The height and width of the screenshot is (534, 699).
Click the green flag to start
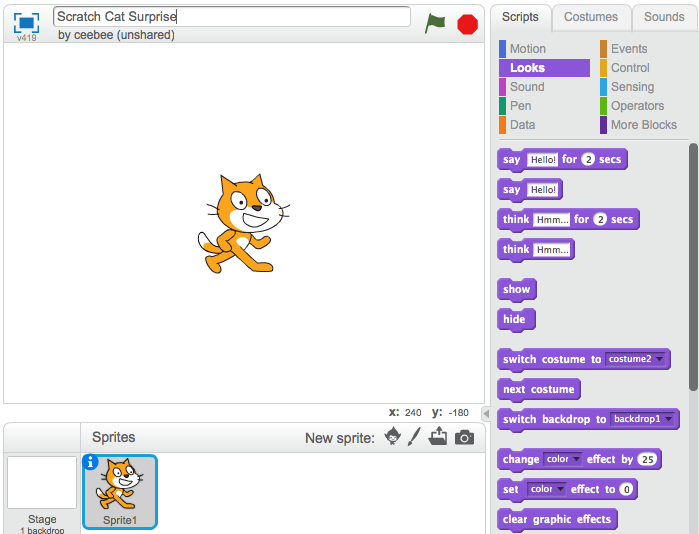pyautogui.click(x=435, y=23)
